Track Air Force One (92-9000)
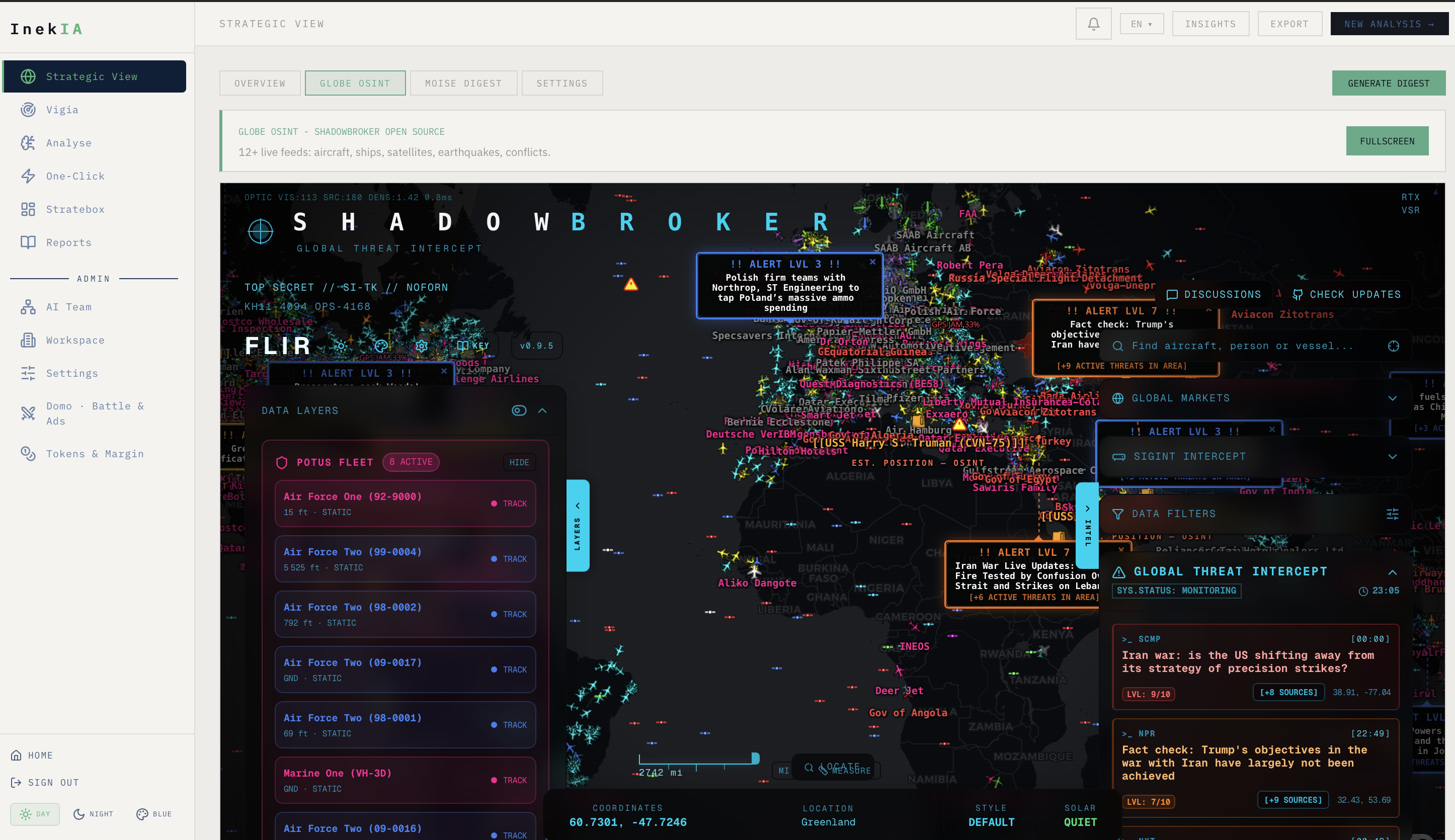Screen dimensions: 1455x840 (x=509, y=503)
